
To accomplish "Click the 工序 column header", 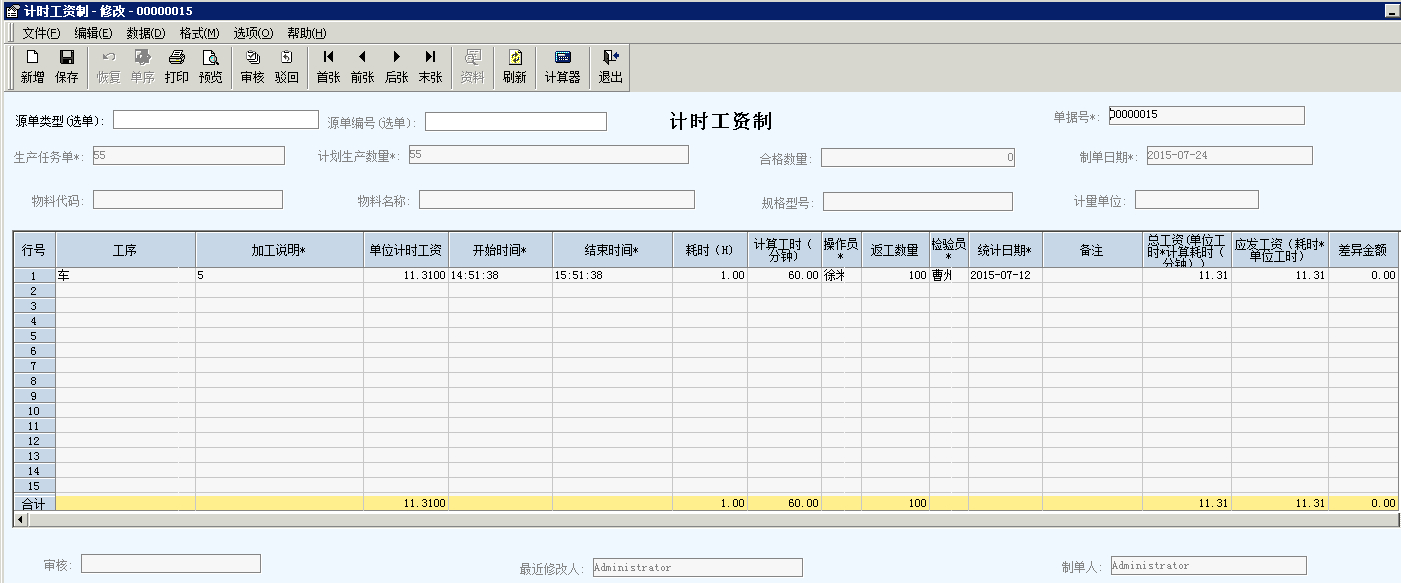I will [x=125, y=250].
